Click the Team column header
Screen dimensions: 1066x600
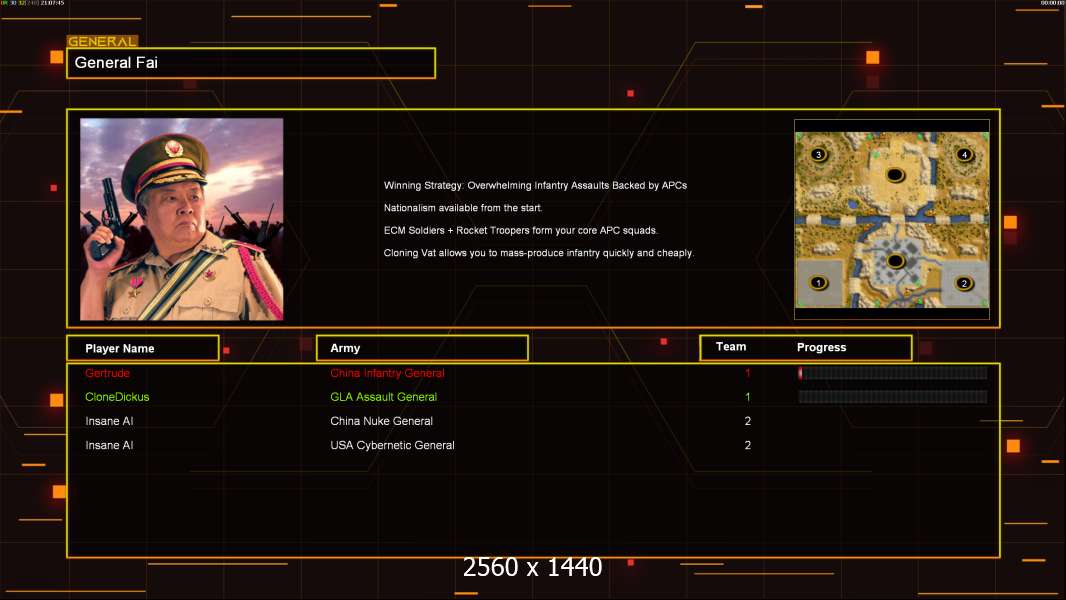point(731,347)
